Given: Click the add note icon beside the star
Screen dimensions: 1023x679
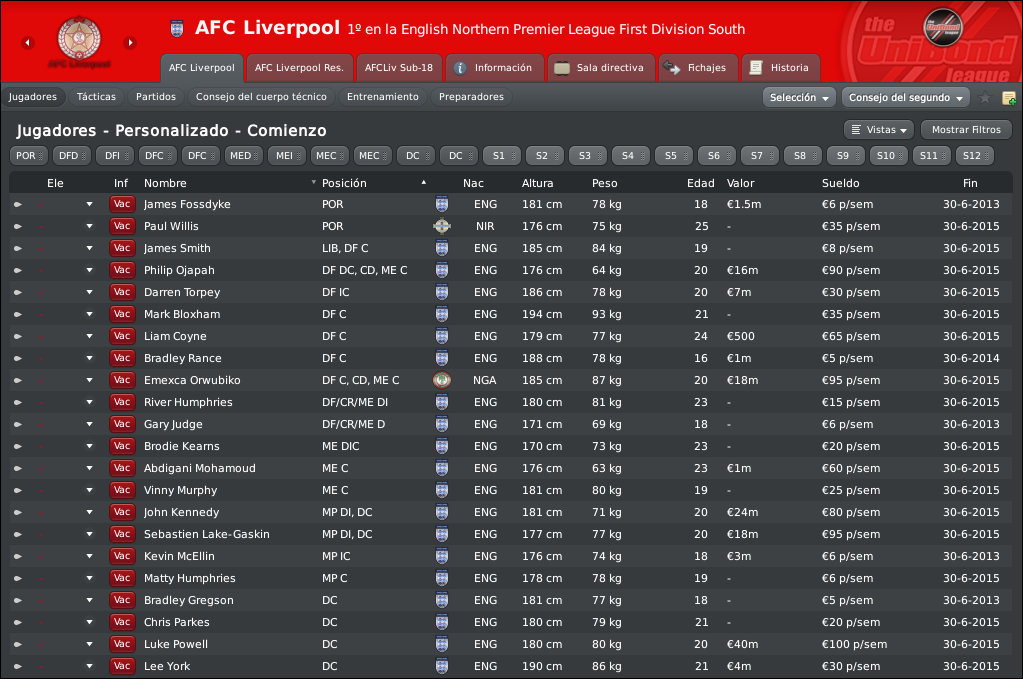Looking at the screenshot, I should [x=1009, y=98].
